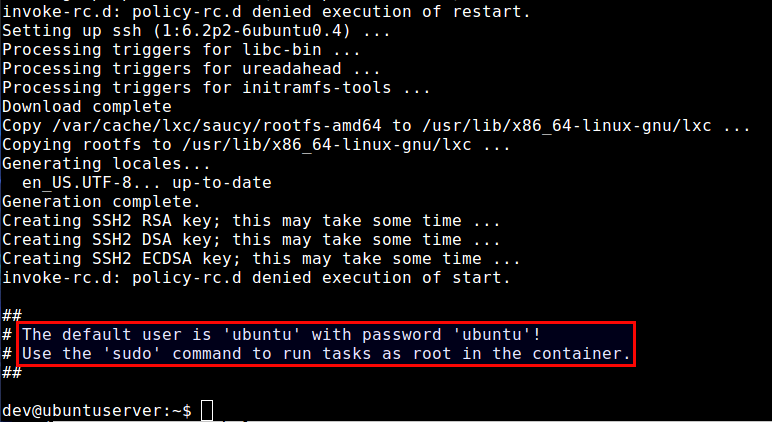
Task: Click the 'sudo' command line in red box
Action: [x=326, y=354]
